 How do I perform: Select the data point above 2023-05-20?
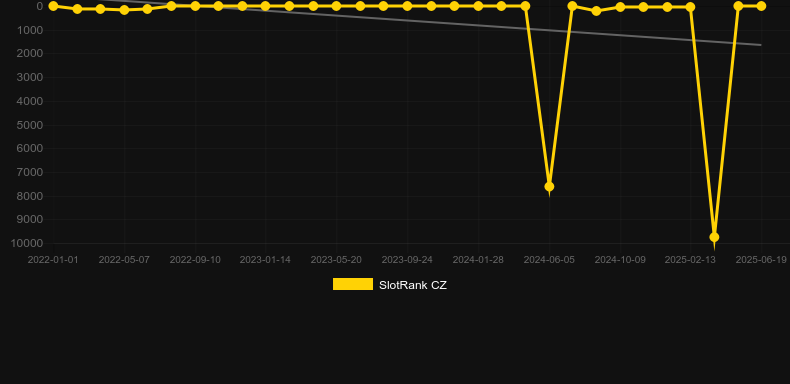336,6
